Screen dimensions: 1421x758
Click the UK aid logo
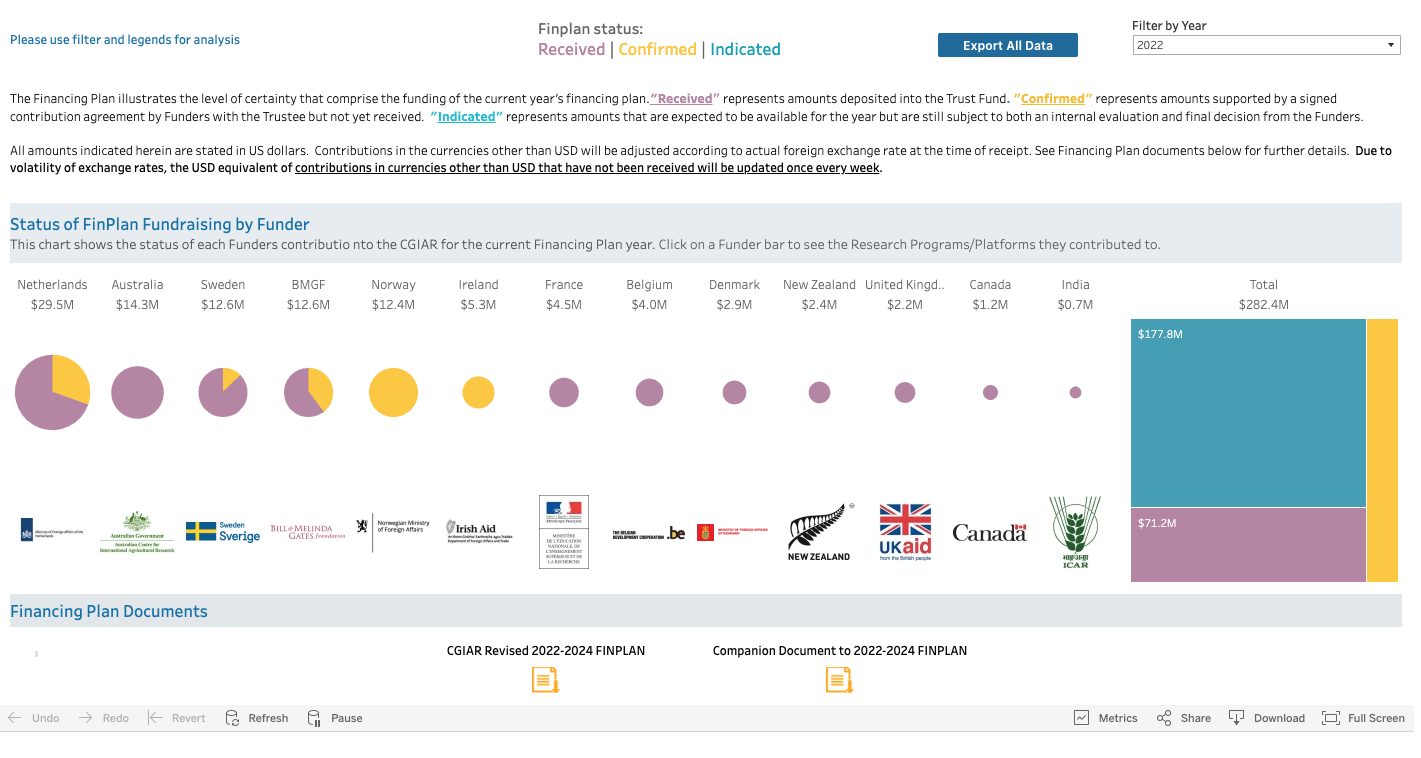(x=905, y=532)
